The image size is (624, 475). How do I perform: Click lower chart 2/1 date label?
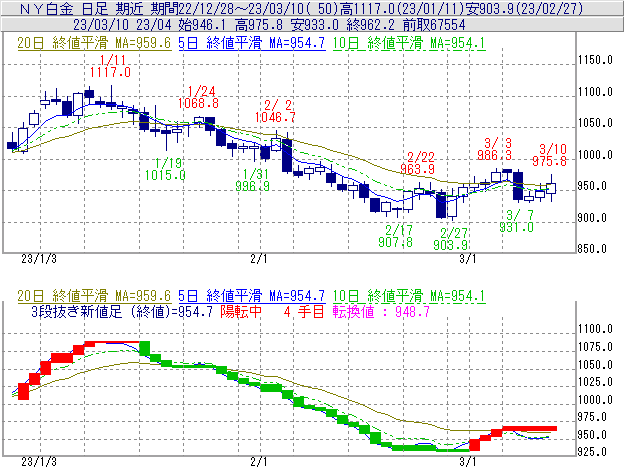pos(259,462)
